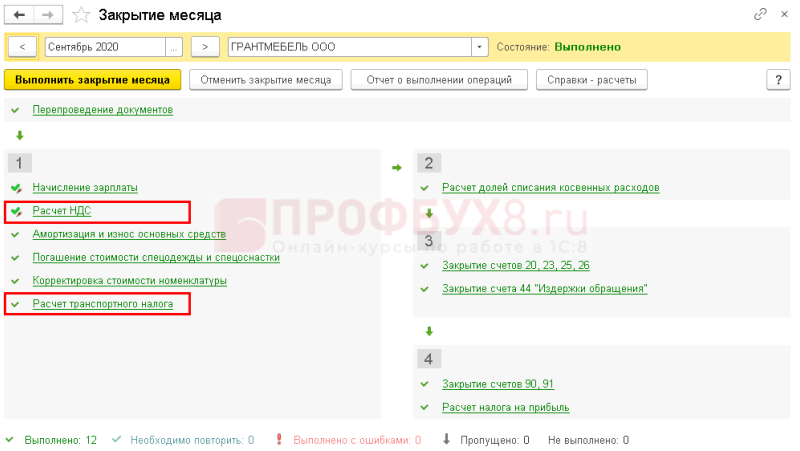Open Закрытие счетов 20, 23, 25, 26

pos(516,265)
